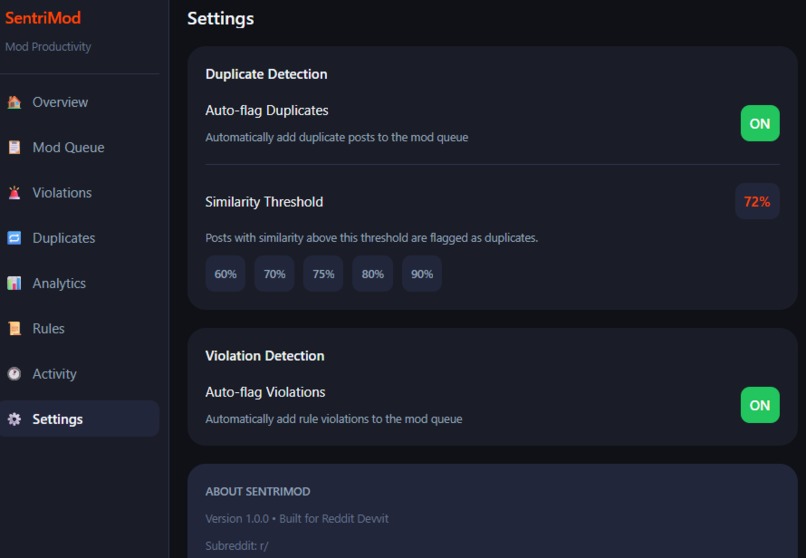Click 'Automatically add rule violations' description
The width and height of the screenshot is (806, 558).
pos(334,419)
